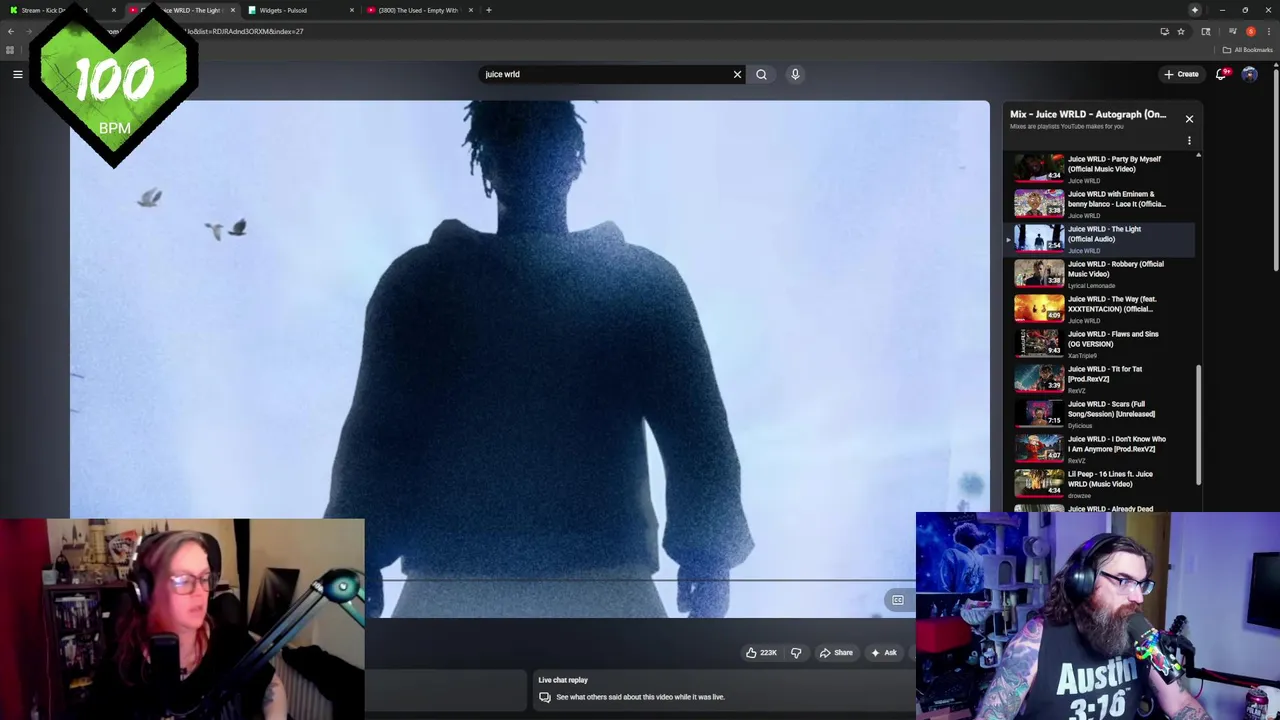Viewport: 1280px width, 720px height.
Task: Close the 'Widgets - Pulsoid' tab
Action: pyautogui.click(x=351, y=10)
